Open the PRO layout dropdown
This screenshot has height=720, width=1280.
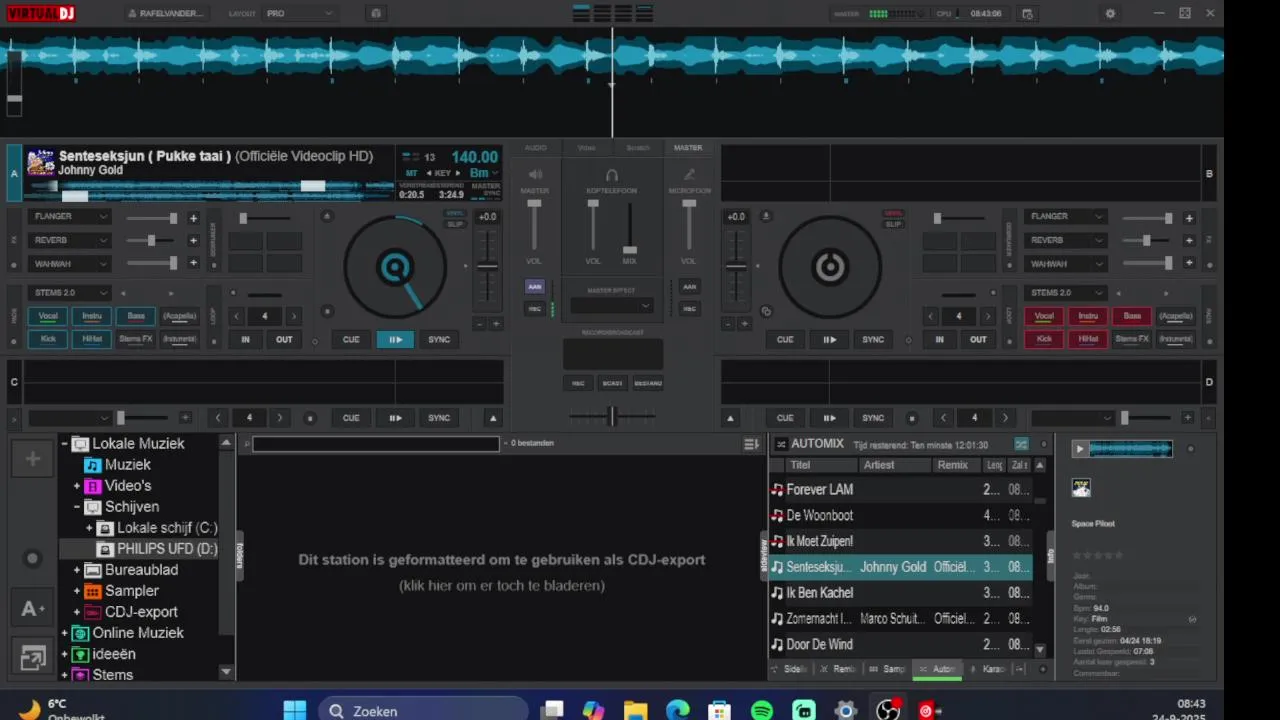(x=298, y=14)
